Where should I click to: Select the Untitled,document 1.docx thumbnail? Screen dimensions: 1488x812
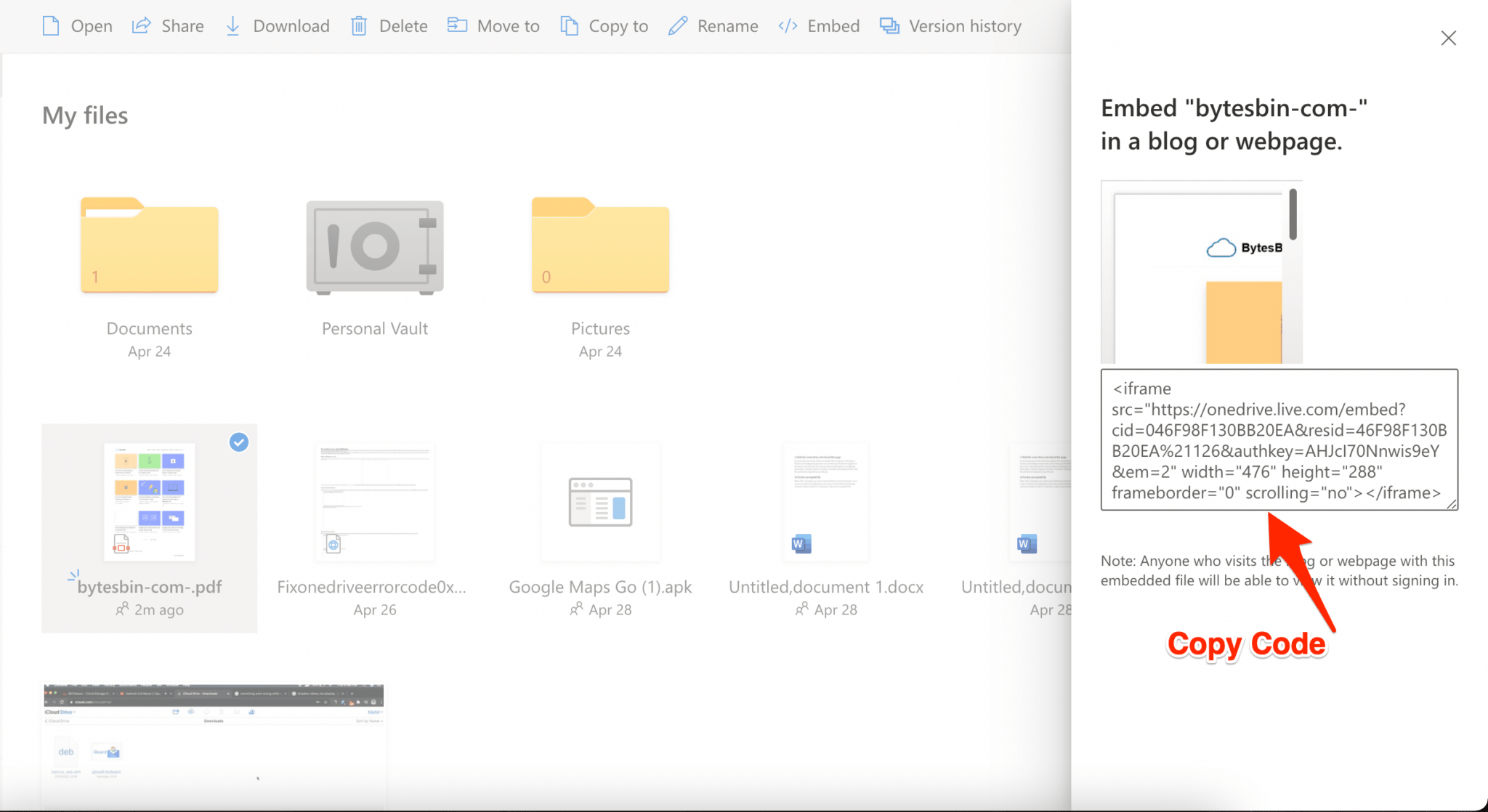coord(826,502)
